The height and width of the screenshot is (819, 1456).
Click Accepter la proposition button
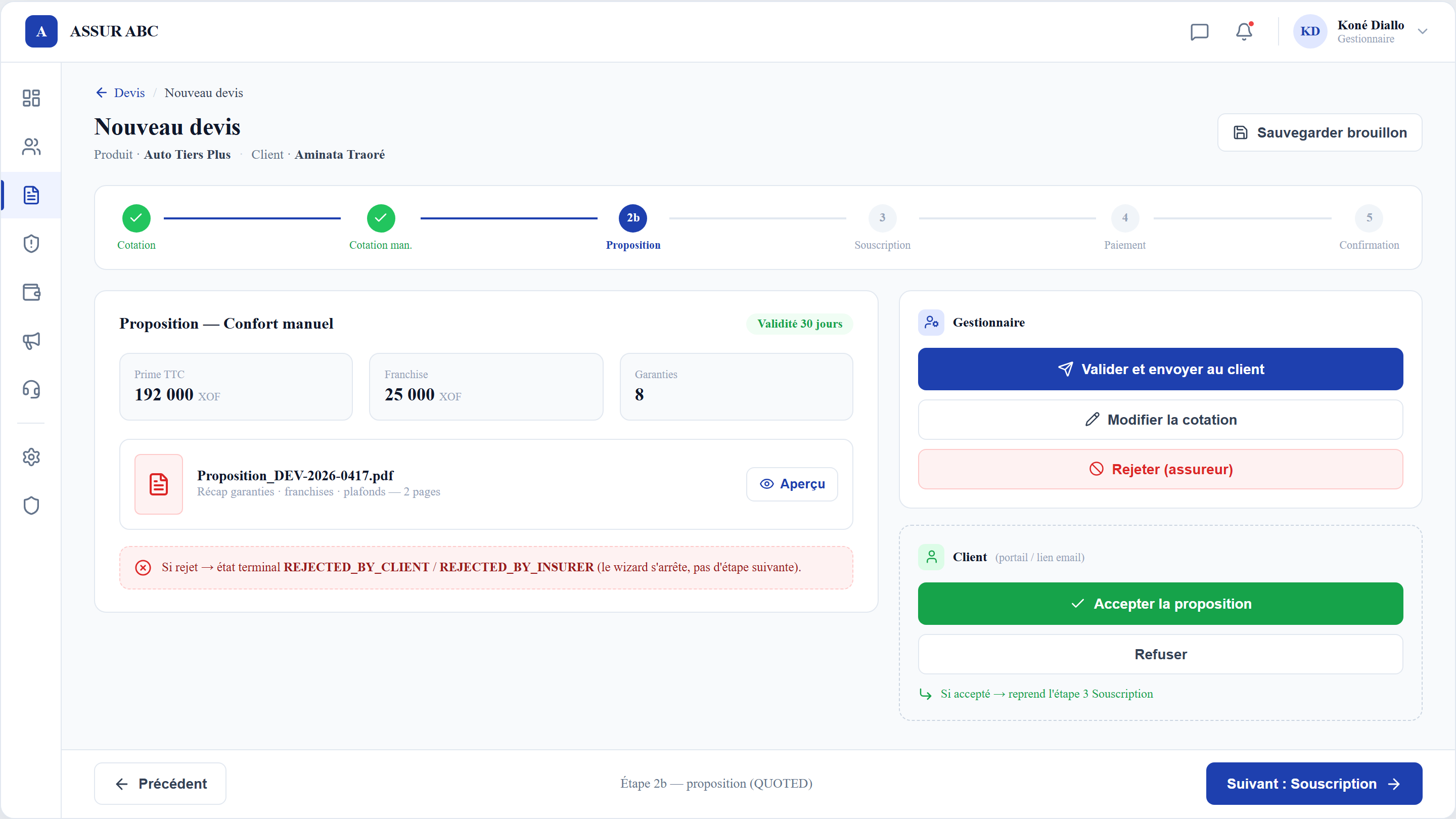(1160, 604)
